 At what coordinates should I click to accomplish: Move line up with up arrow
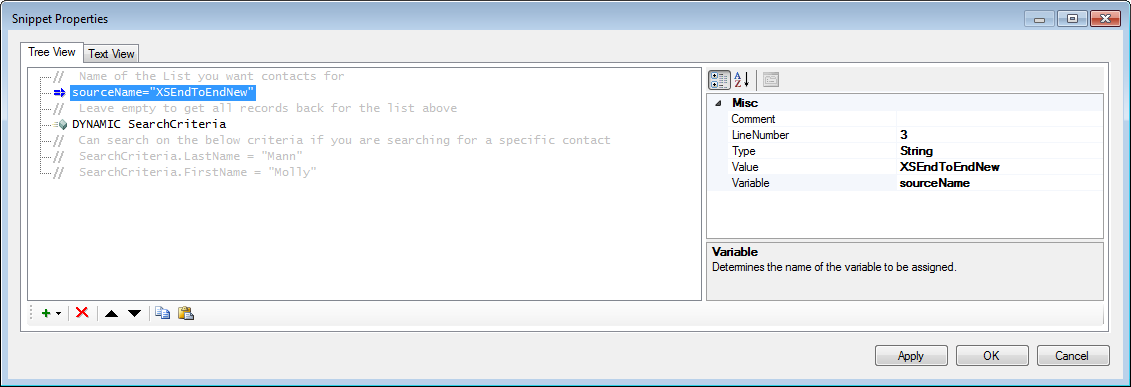pyautogui.click(x=110, y=313)
